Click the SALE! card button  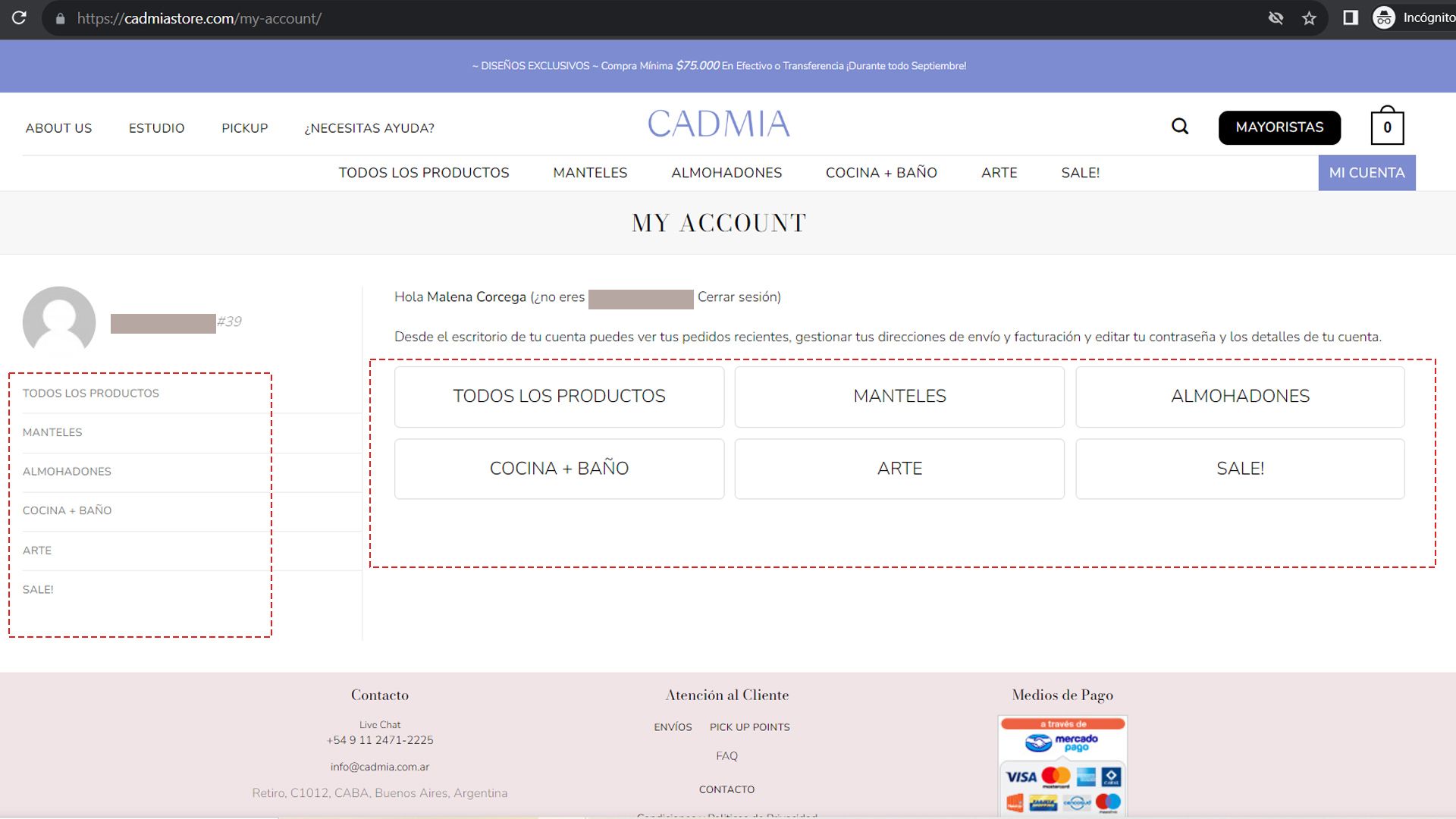point(1240,469)
